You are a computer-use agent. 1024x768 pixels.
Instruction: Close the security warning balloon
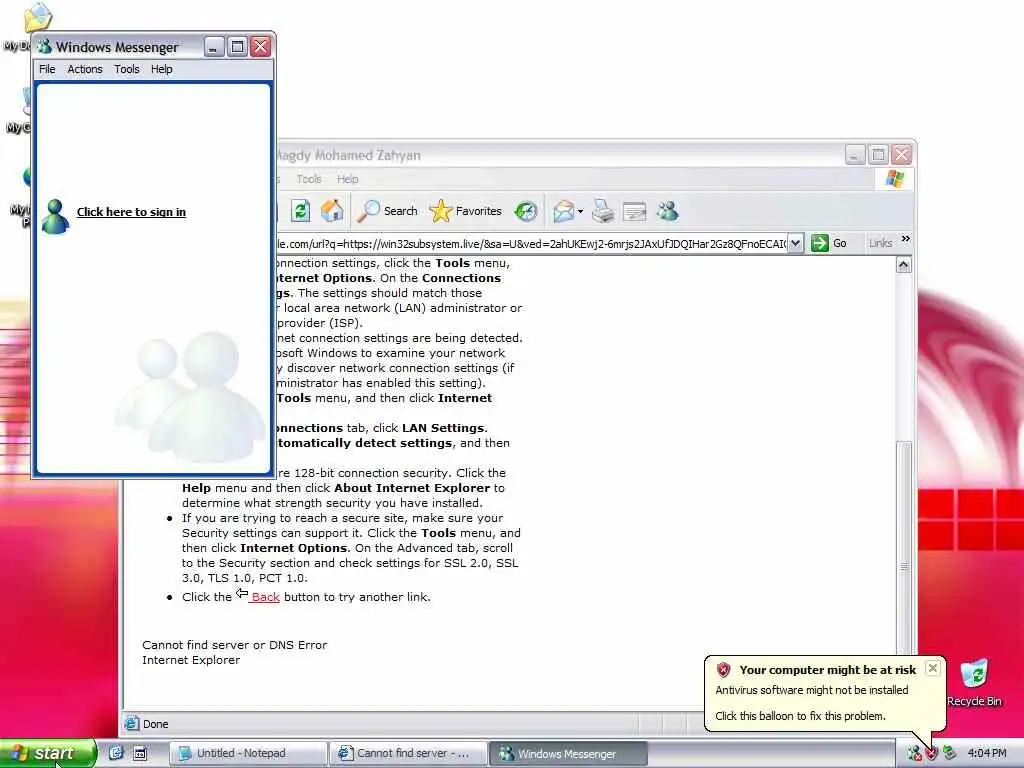coord(933,668)
